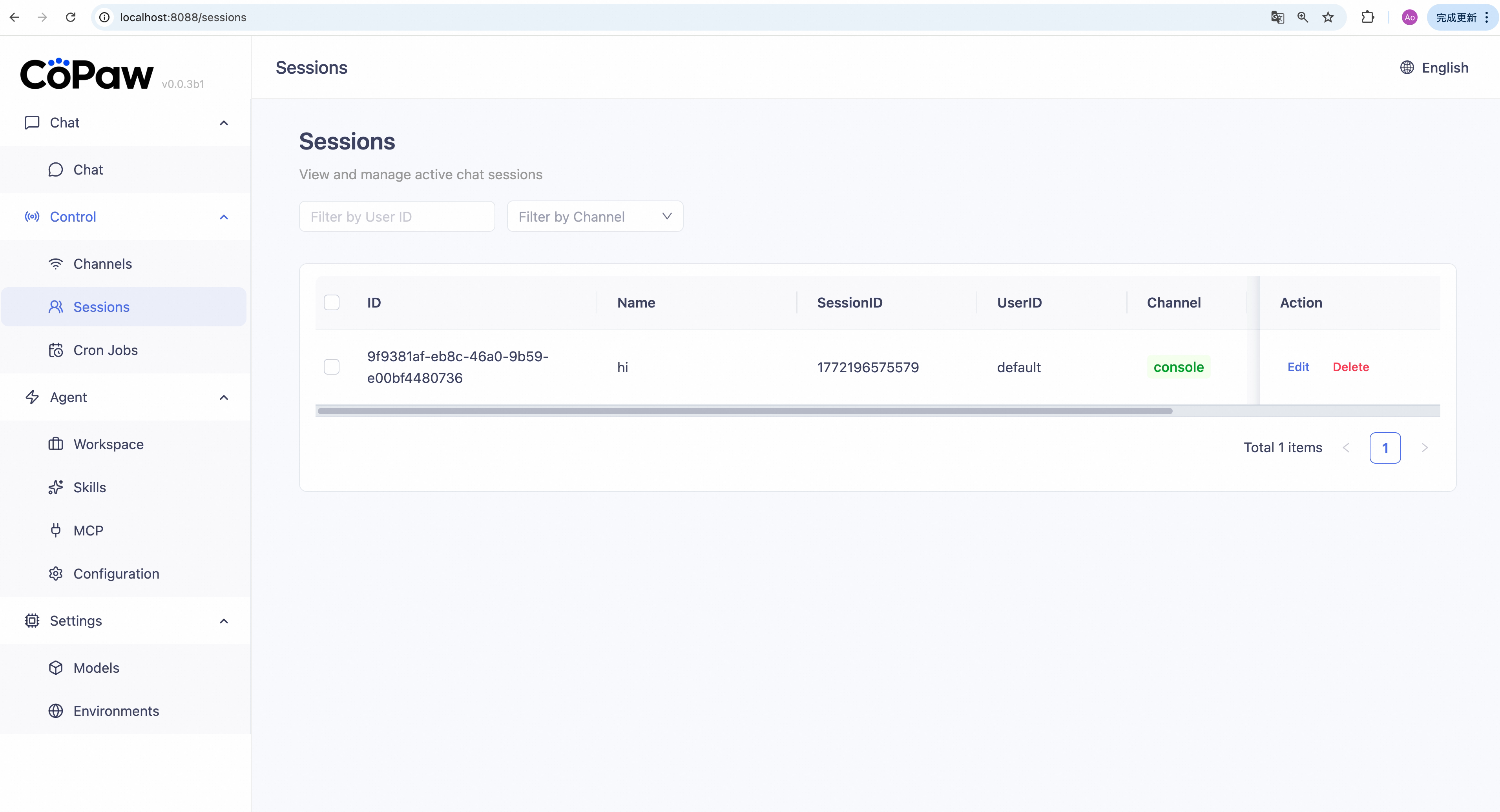Open the Configuration menu item
The width and height of the screenshot is (1500, 812).
(116, 573)
